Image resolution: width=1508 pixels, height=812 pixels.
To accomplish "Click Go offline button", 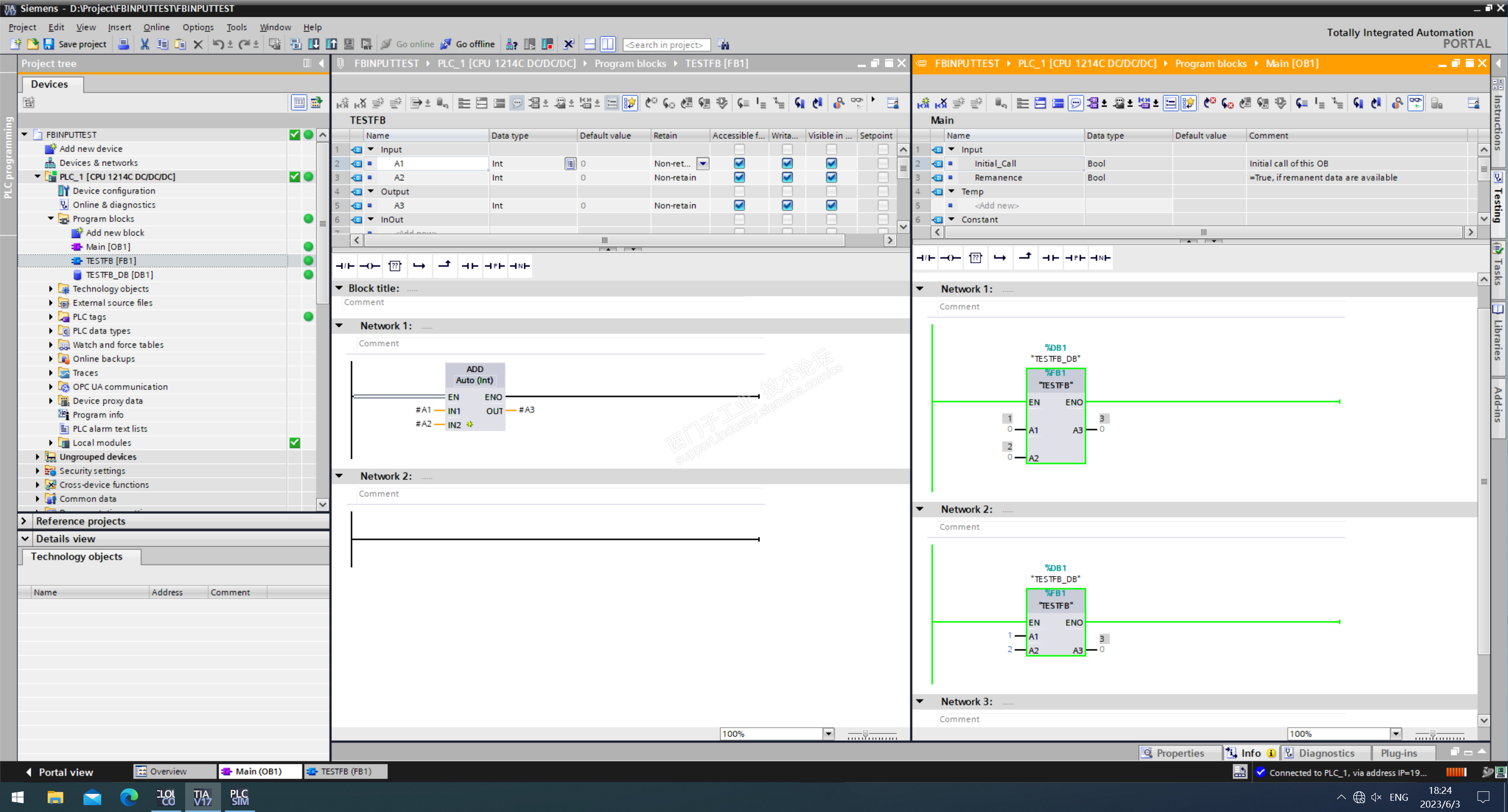I will click(468, 44).
